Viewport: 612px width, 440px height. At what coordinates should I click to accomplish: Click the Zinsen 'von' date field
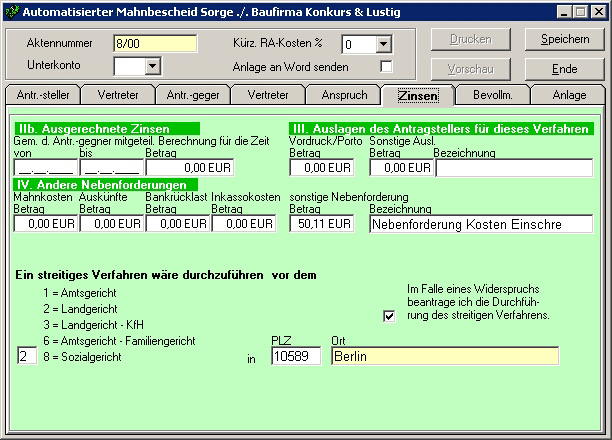(46, 168)
